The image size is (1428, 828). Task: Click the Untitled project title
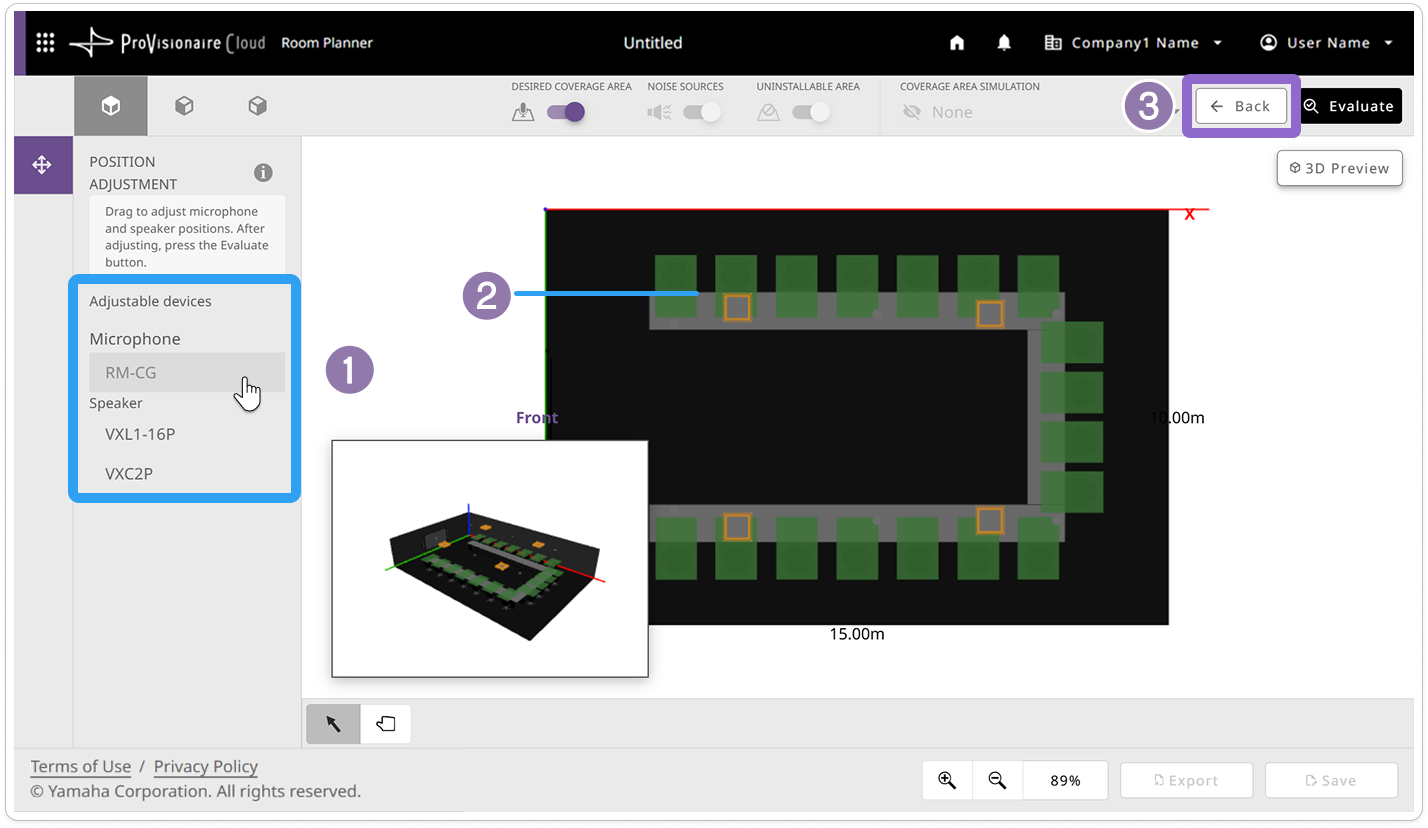pos(653,43)
